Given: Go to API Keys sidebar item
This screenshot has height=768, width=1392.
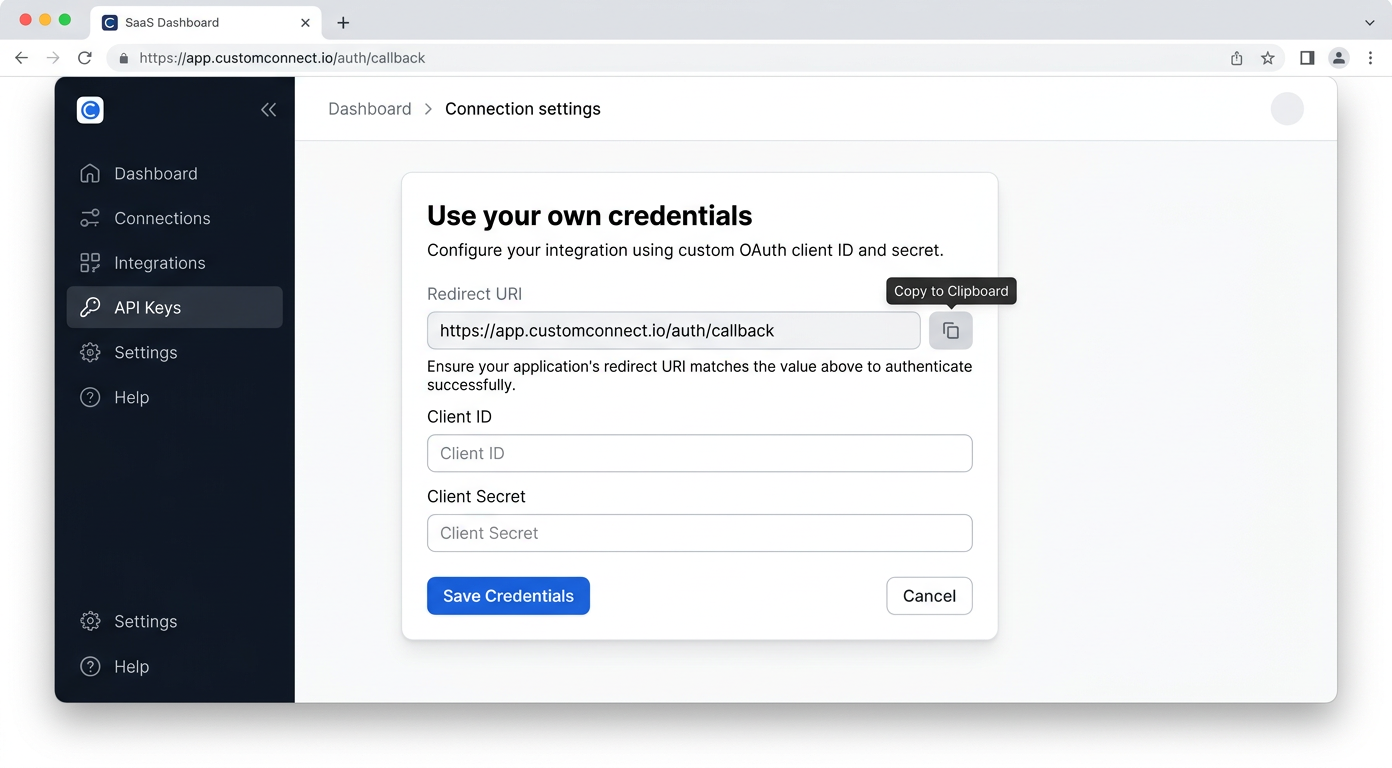Looking at the screenshot, I should 148,308.
